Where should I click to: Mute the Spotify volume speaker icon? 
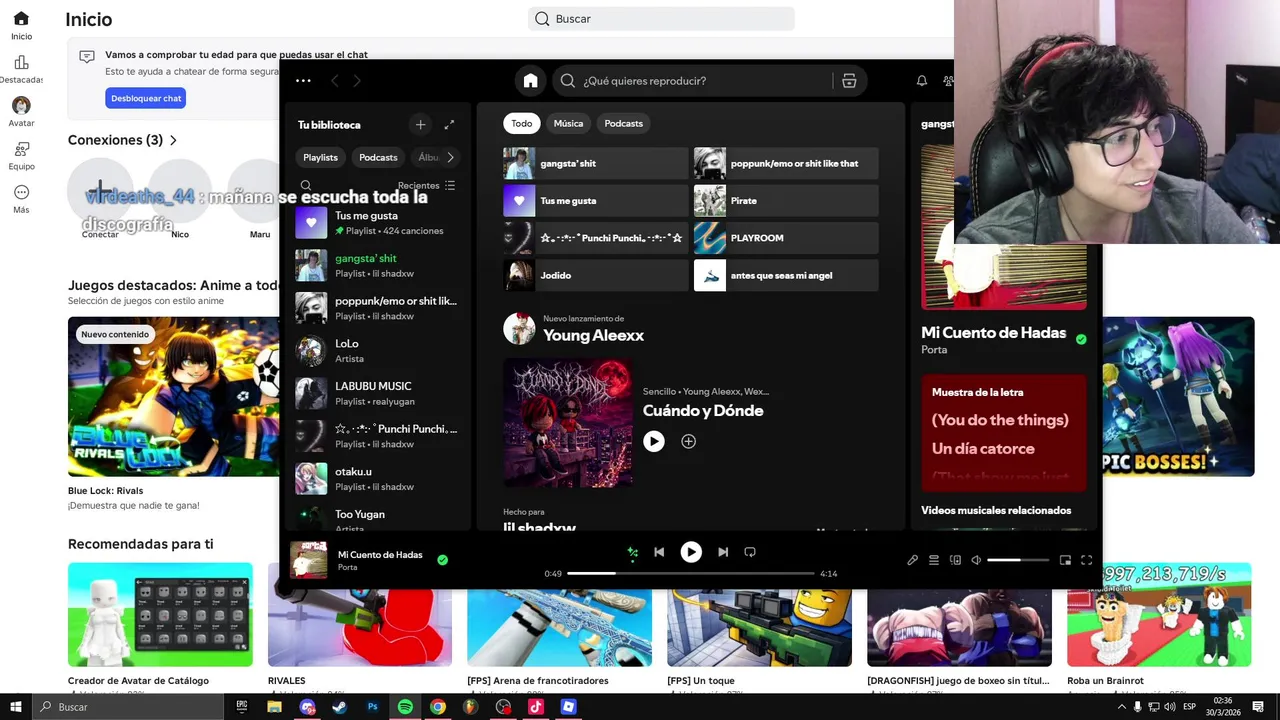coord(976,560)
